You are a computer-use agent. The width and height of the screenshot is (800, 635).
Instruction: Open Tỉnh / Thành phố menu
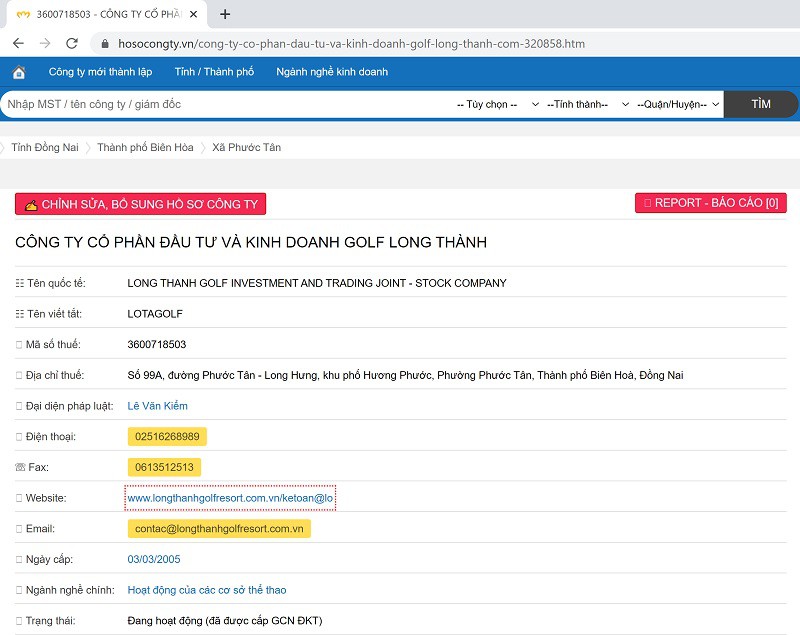(x=214, y=72)
